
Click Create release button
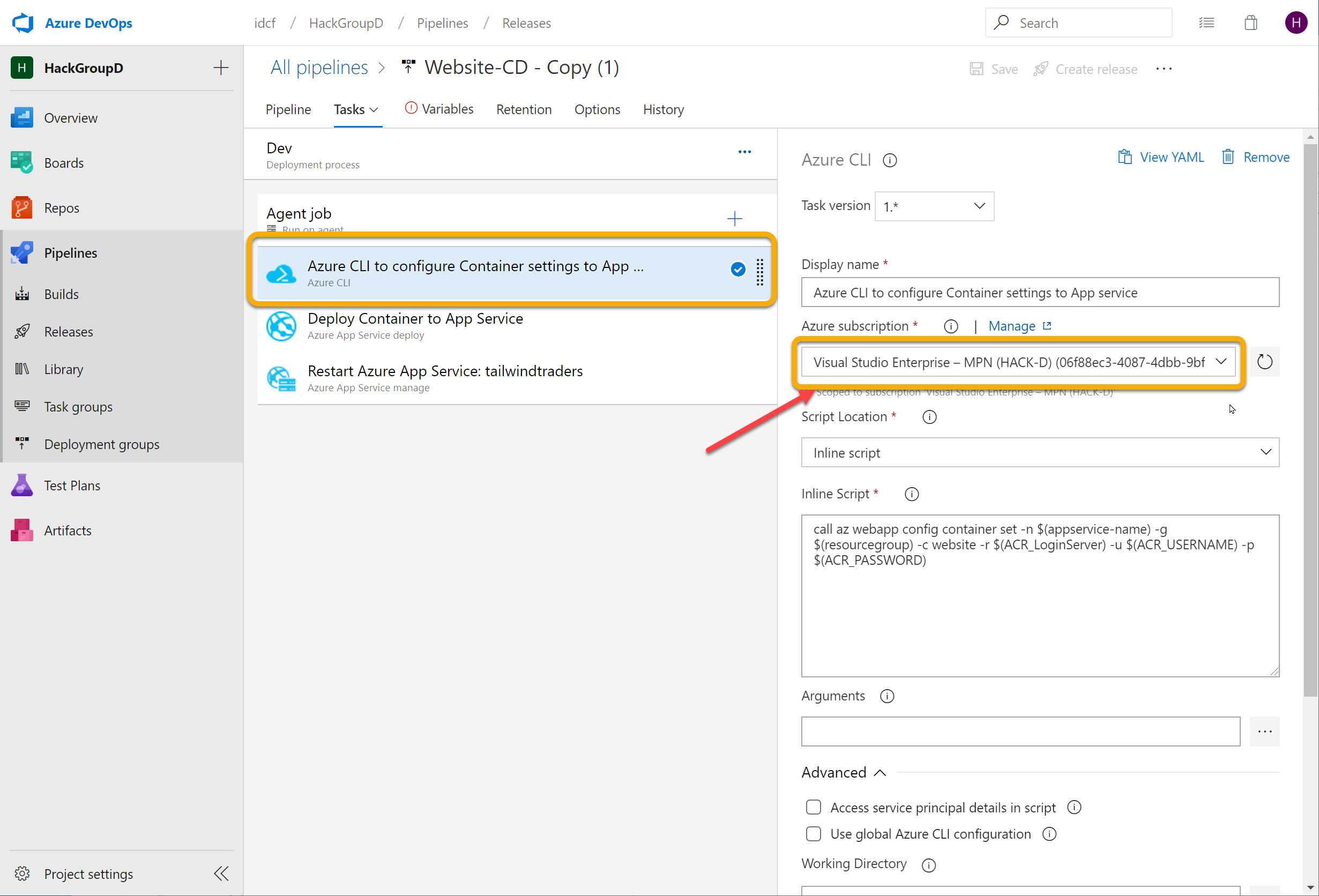(x=1085, y=69)
